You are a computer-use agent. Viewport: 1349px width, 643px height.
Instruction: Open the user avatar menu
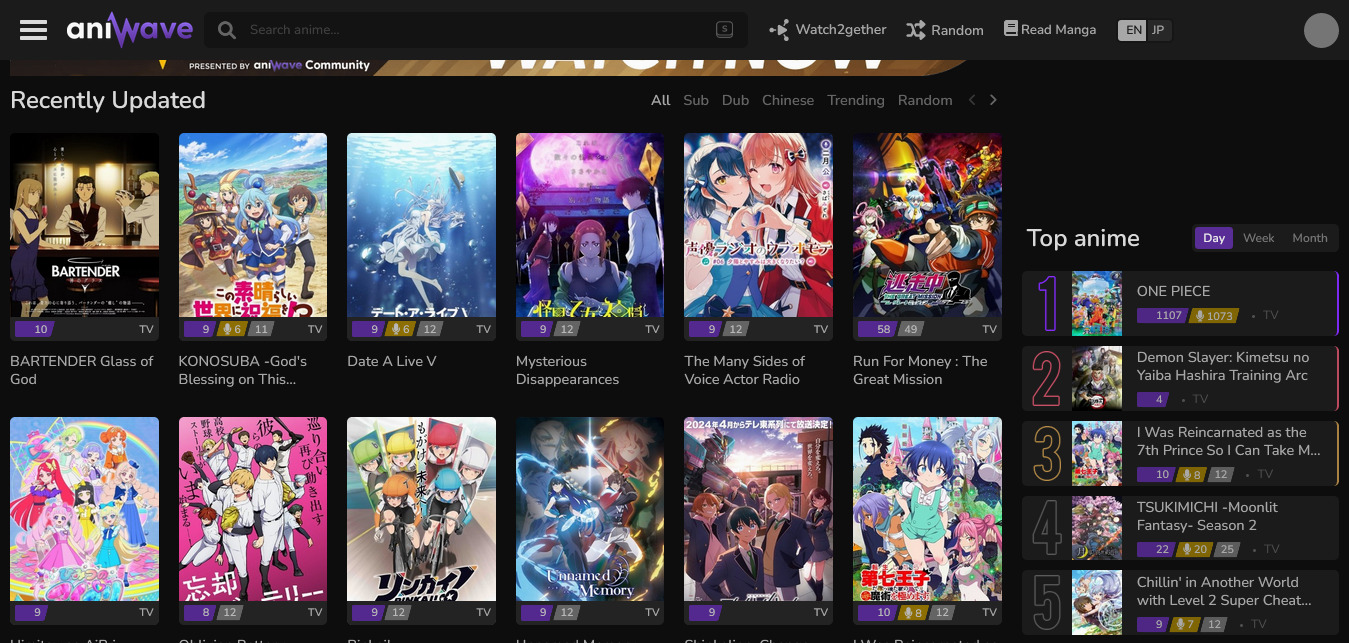(x=1321, y=30)
